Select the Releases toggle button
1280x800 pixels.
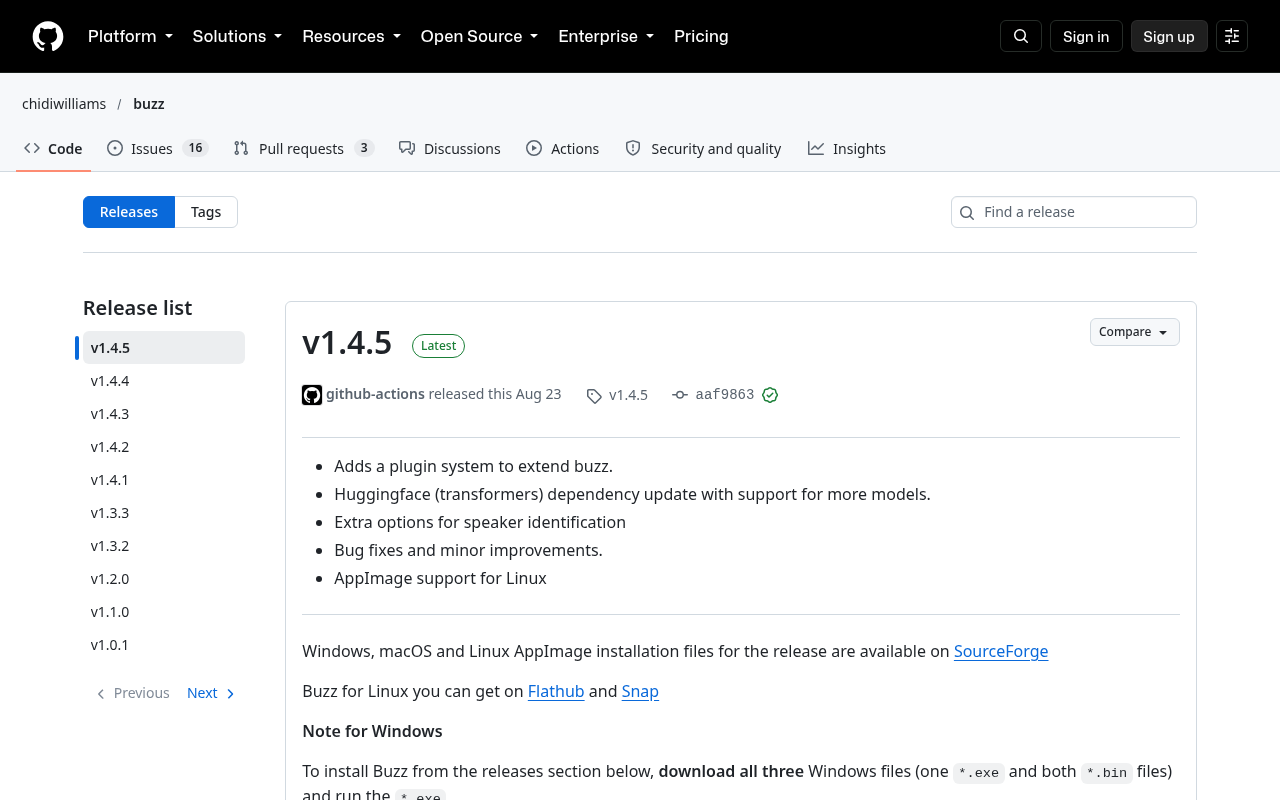pyautogui.click(x=129, y=212)
